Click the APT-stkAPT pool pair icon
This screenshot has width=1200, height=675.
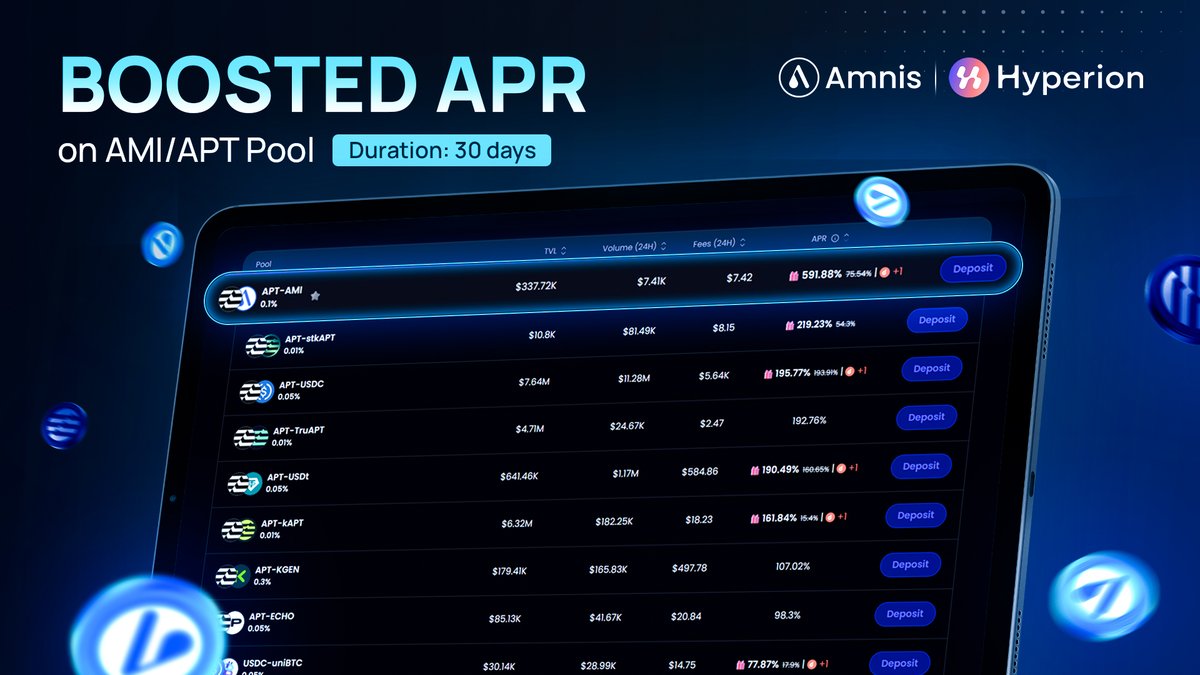tap(262, 345)
